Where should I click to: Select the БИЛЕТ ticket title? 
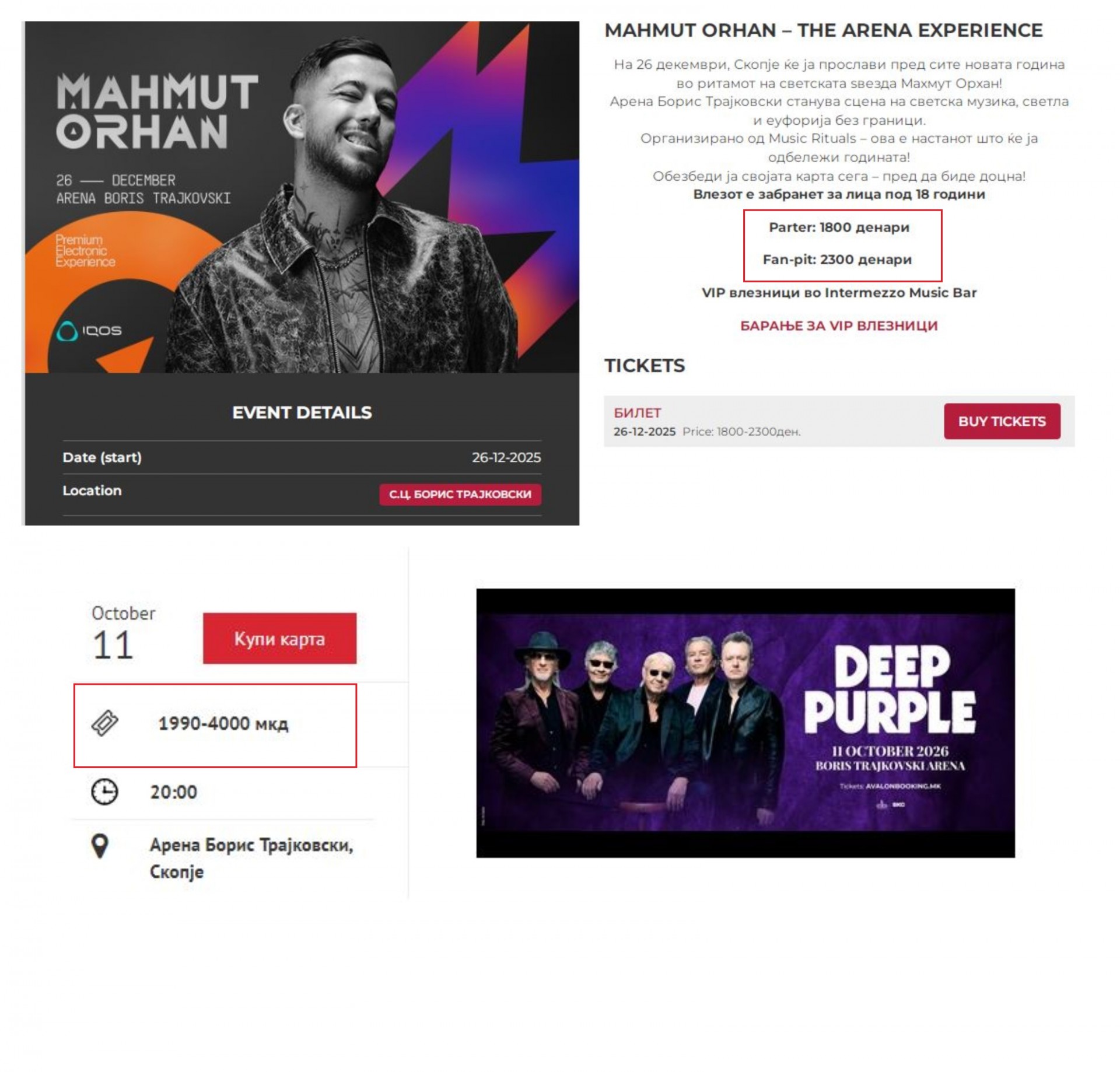[637, 413]
